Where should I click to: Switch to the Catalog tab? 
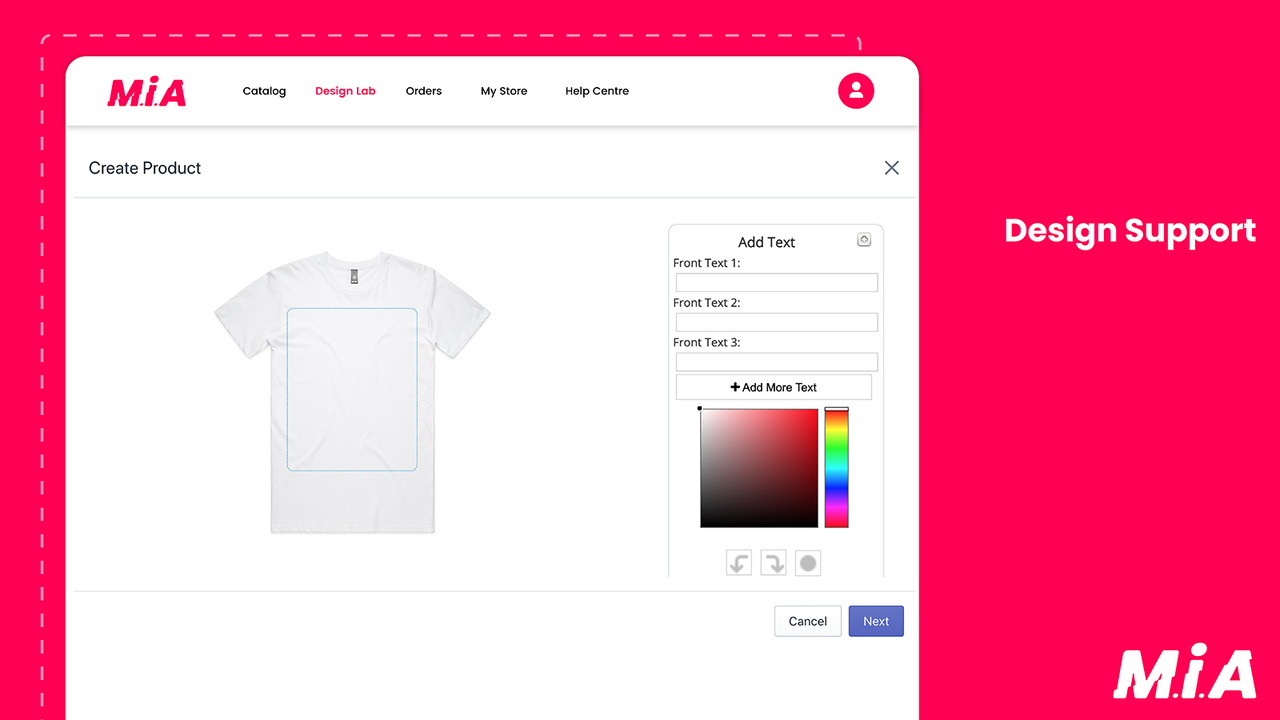pyautogui.click(x=264, y=91)
